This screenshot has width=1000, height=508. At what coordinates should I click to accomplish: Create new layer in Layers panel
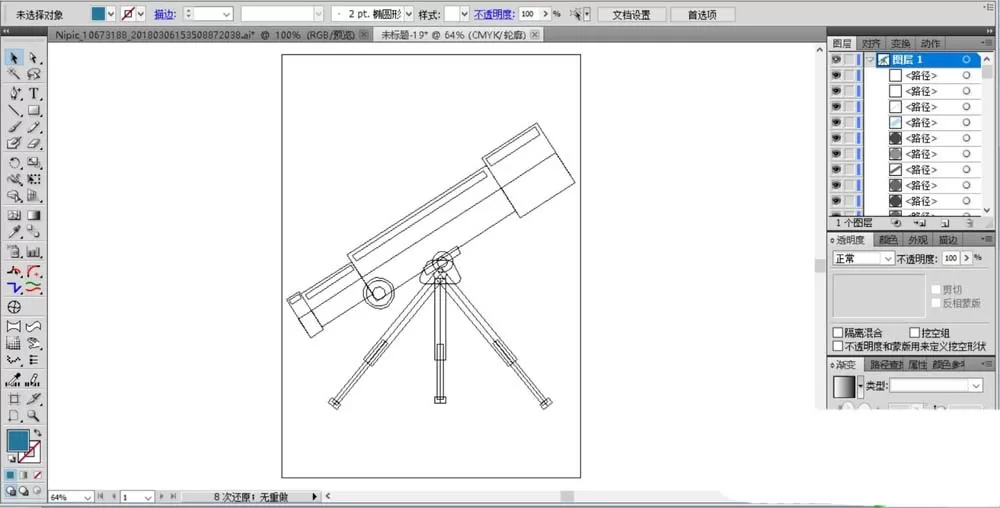click(x=945, y=223)
